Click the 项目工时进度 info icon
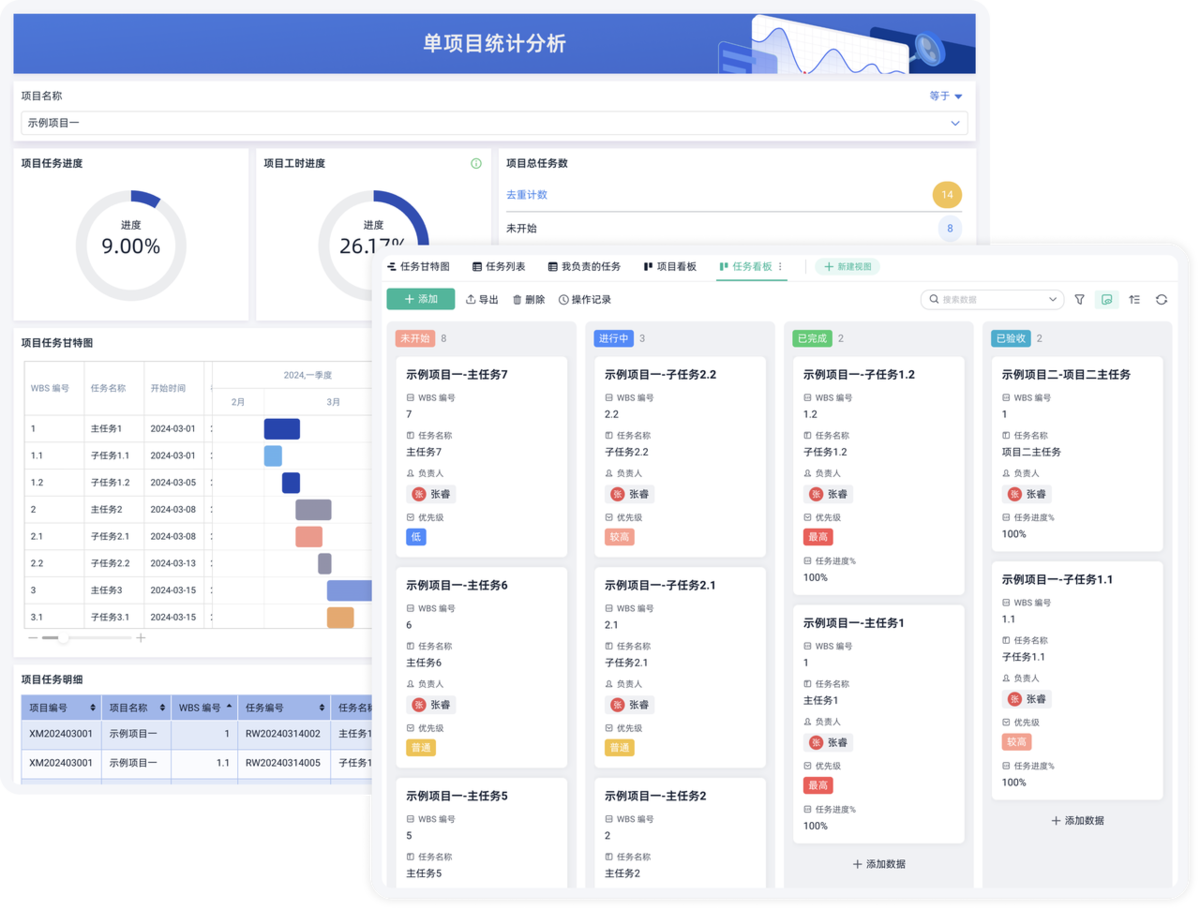The width and height of the screenshot is (1200, 910). coord(476,163)
